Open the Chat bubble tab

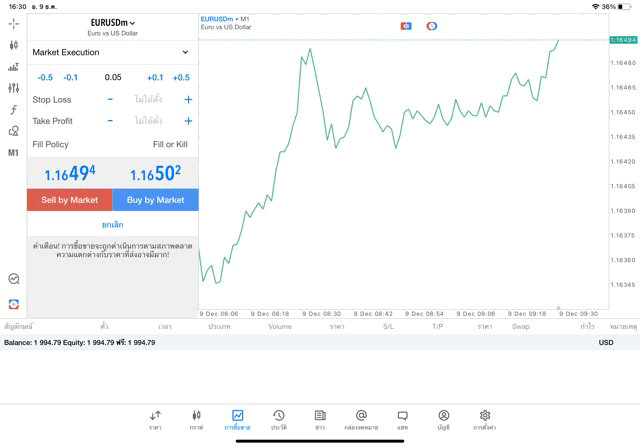click(402, 419)
